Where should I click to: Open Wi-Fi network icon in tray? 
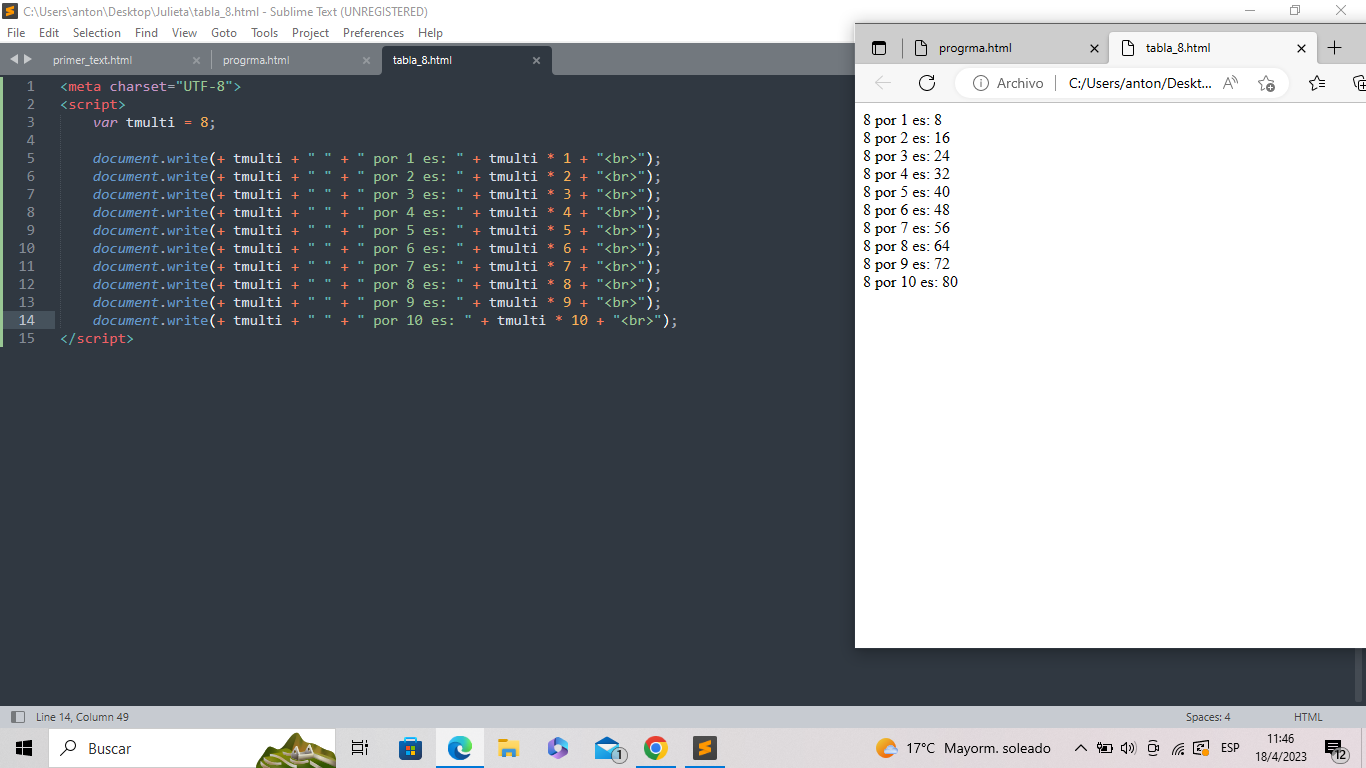point(1178,748)
